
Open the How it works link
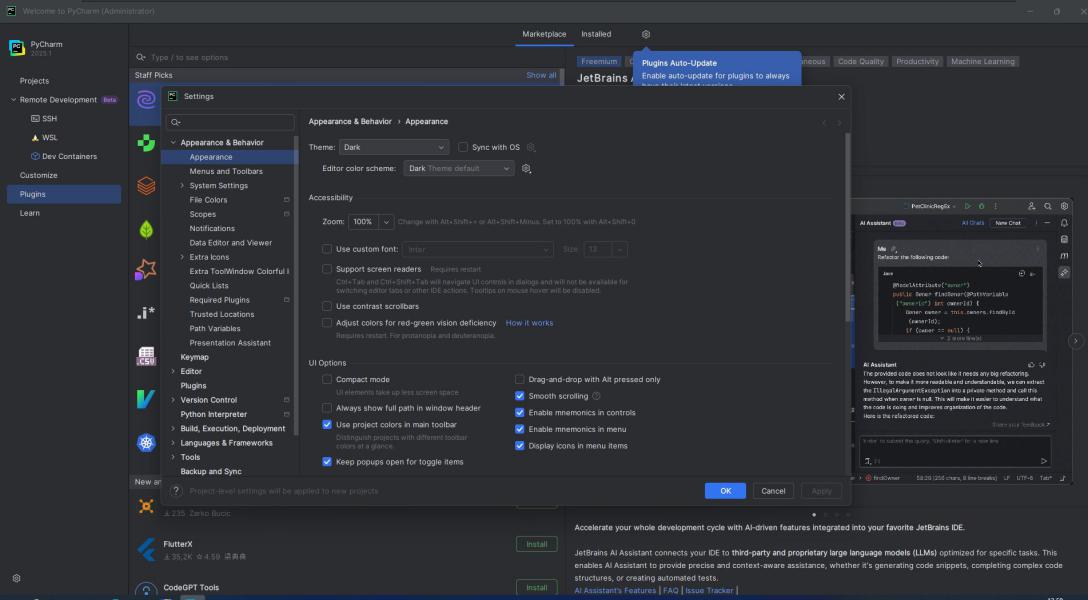pyautogui.click(x=529, y=323)
